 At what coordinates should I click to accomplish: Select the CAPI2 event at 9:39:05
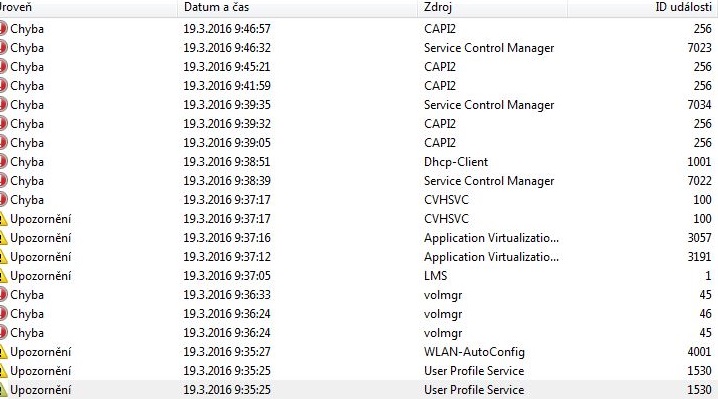[x=359, y=143]
